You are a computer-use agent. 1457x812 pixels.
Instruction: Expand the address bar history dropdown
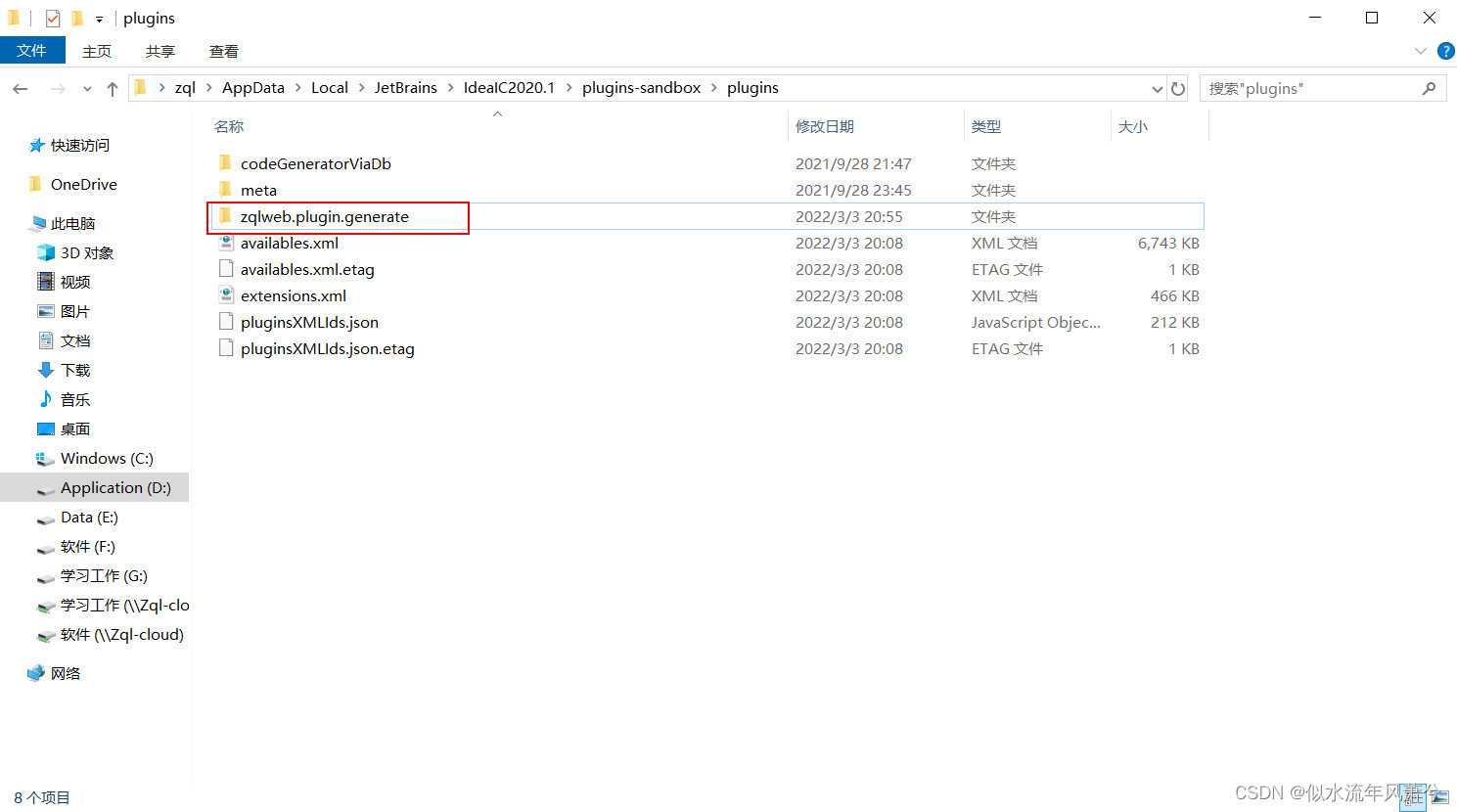coord(1158,88)
